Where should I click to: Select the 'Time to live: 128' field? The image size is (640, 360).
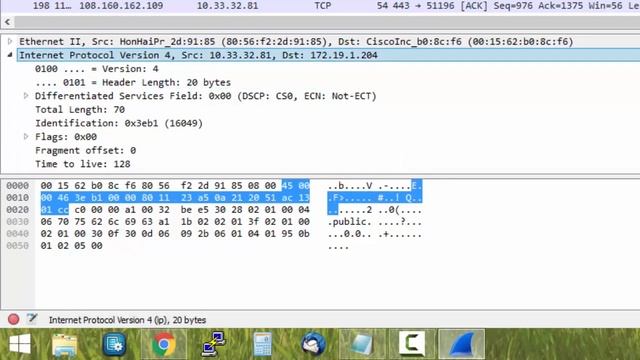(x=83, y=164)
